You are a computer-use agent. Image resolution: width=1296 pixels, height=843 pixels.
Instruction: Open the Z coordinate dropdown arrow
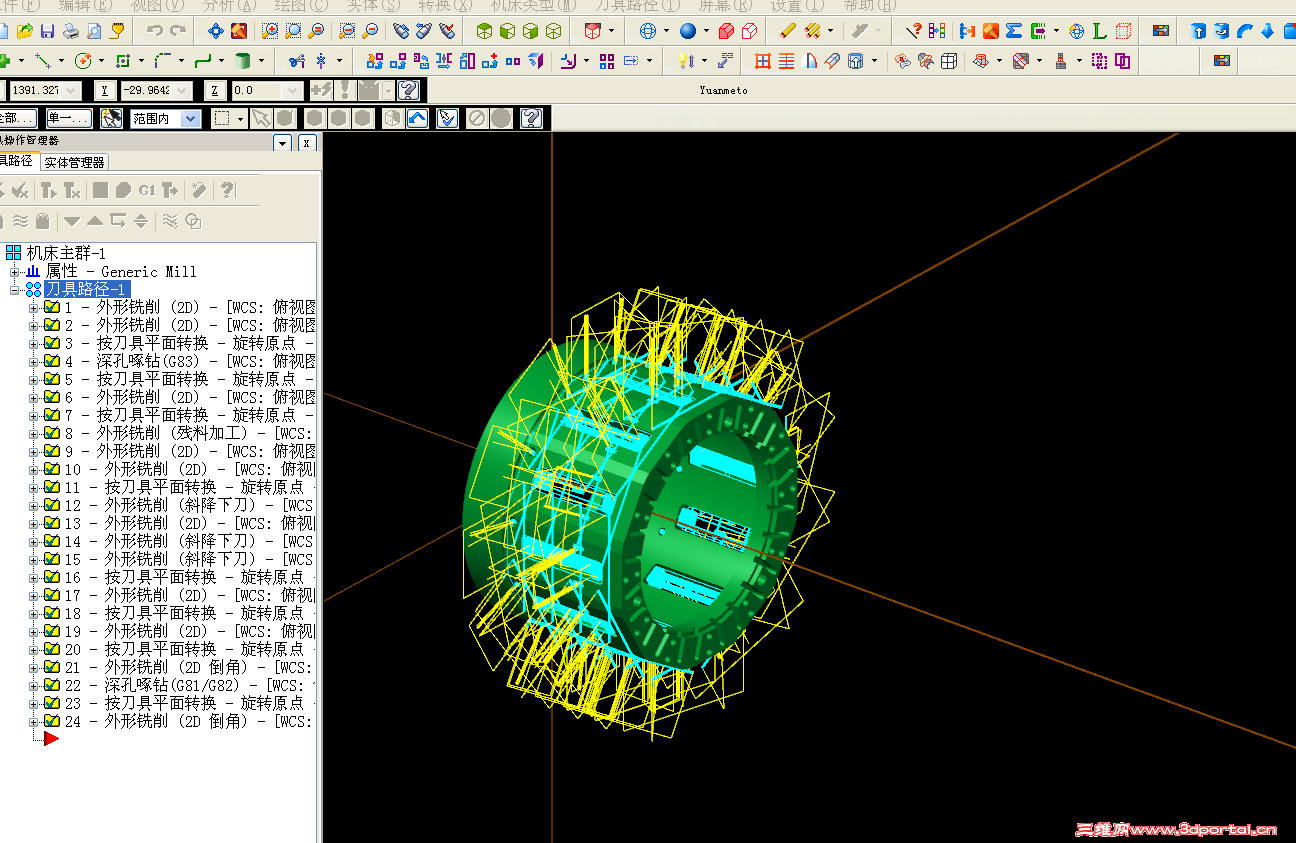(294, 91)
